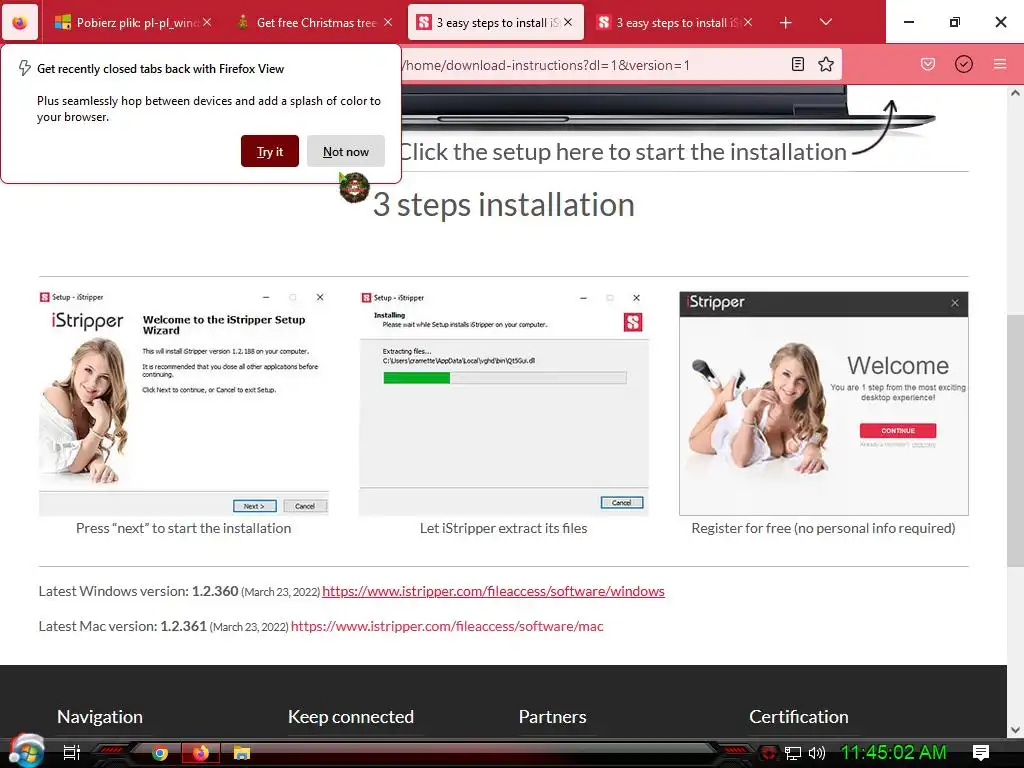Launch Google Chrome from the taskbar

(x=160, y=753)
